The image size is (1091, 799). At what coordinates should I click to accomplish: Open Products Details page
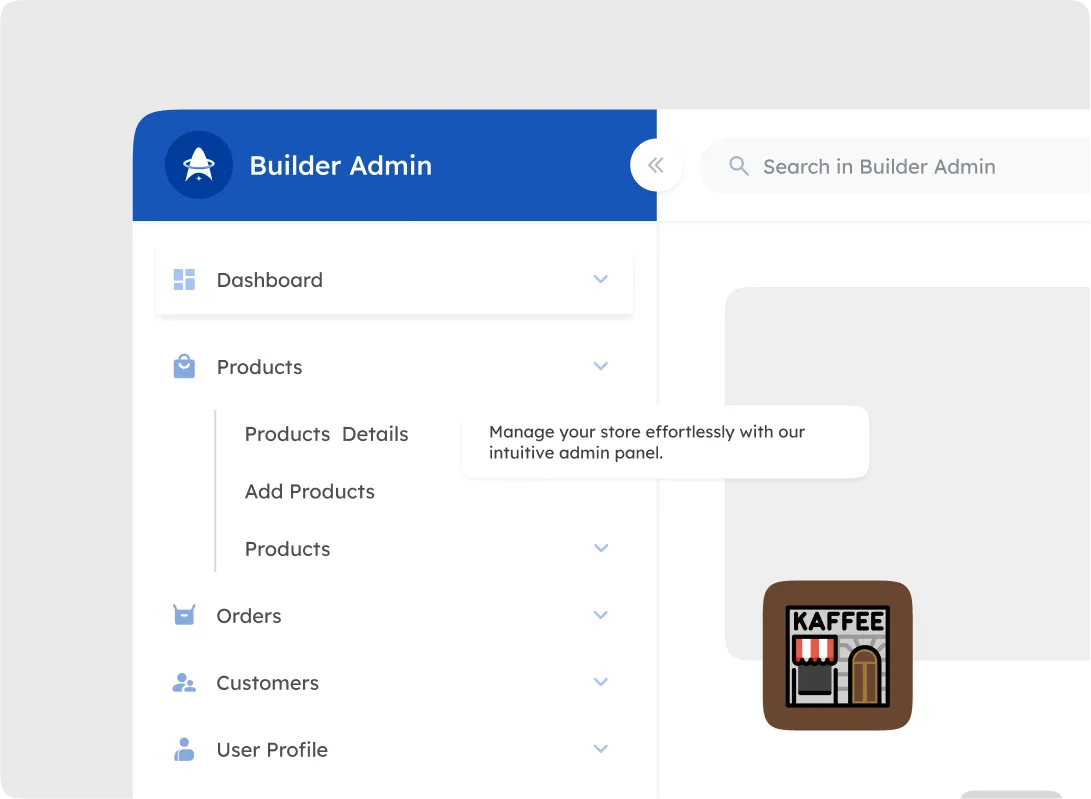(x=326, y=434)
